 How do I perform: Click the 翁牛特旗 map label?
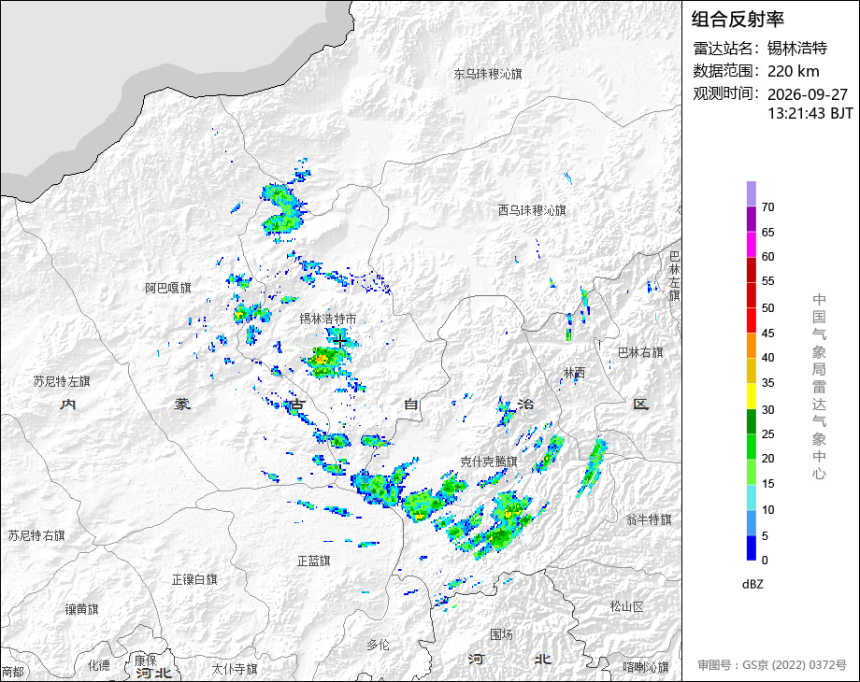(x=649, y=519)
